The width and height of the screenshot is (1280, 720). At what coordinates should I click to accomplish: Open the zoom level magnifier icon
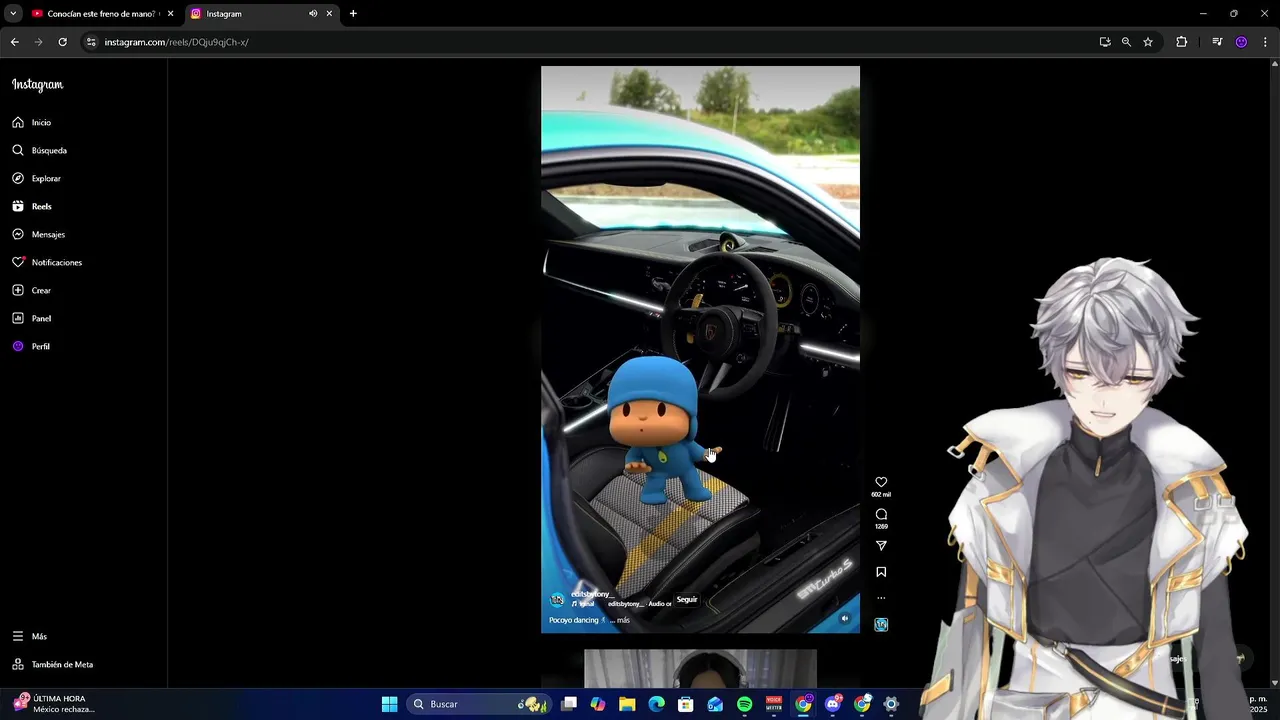[1126, 42]
